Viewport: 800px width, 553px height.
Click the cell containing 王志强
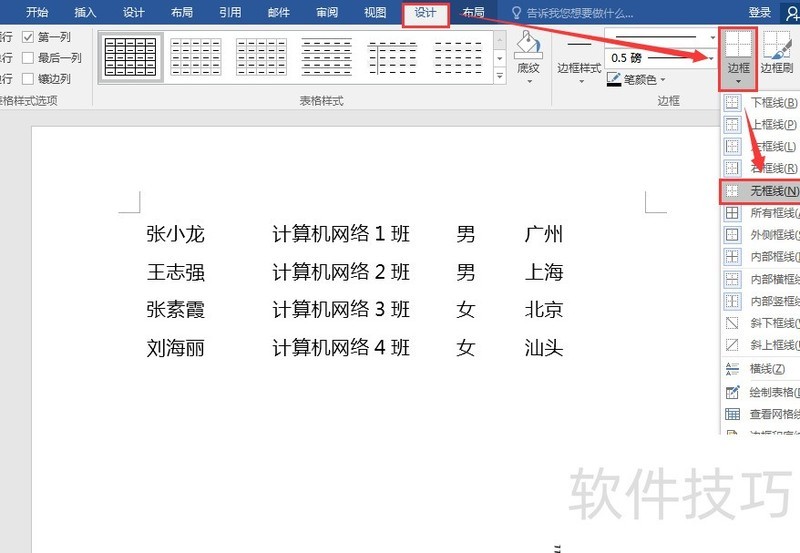click(x=176, y=272)
